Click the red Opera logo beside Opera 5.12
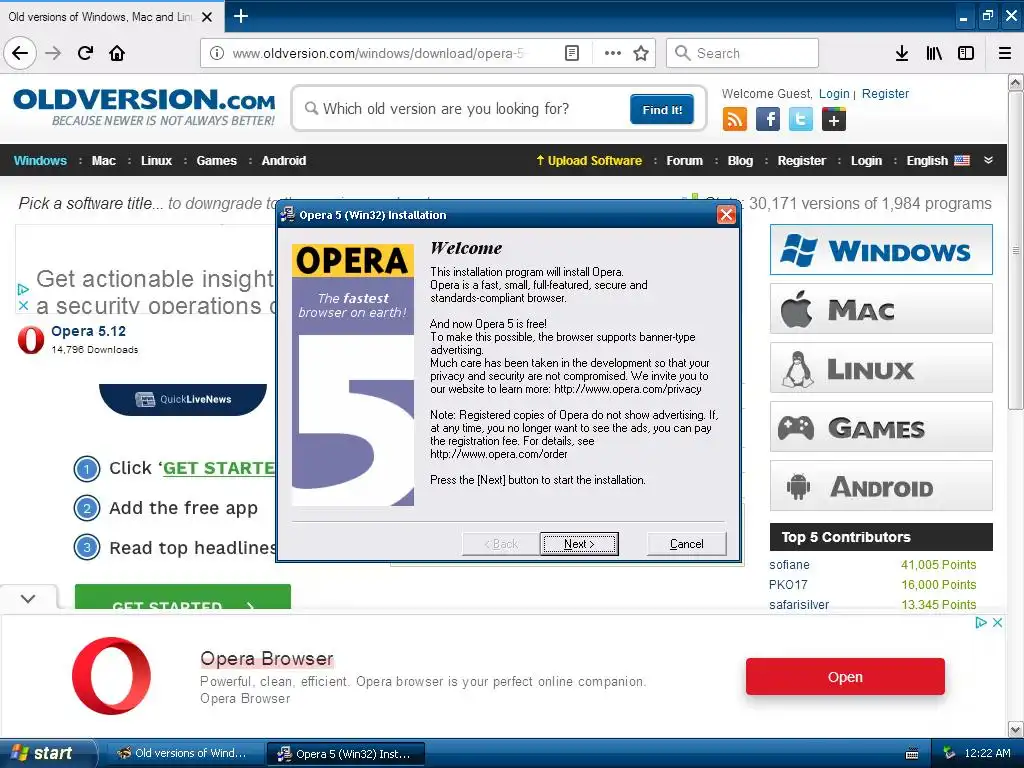Image resolution: width=1024 pixels, height=768 pixels. point(31,340)
